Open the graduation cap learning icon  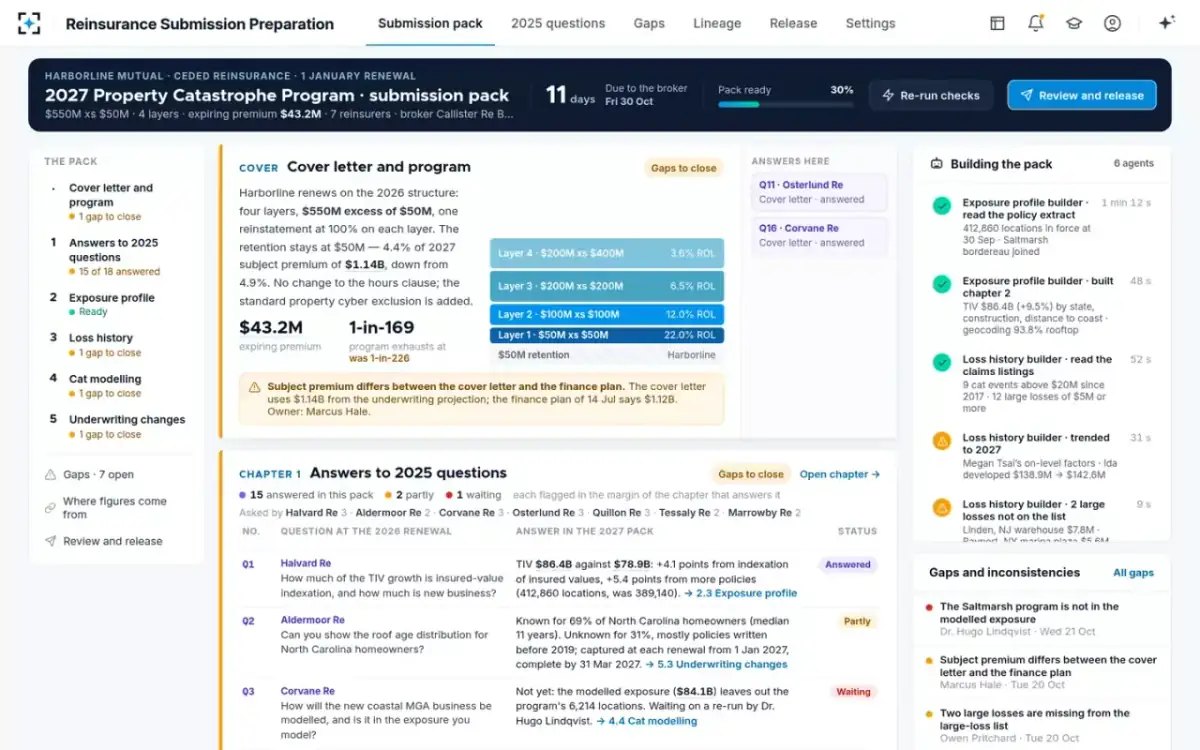coord(1074,23)
